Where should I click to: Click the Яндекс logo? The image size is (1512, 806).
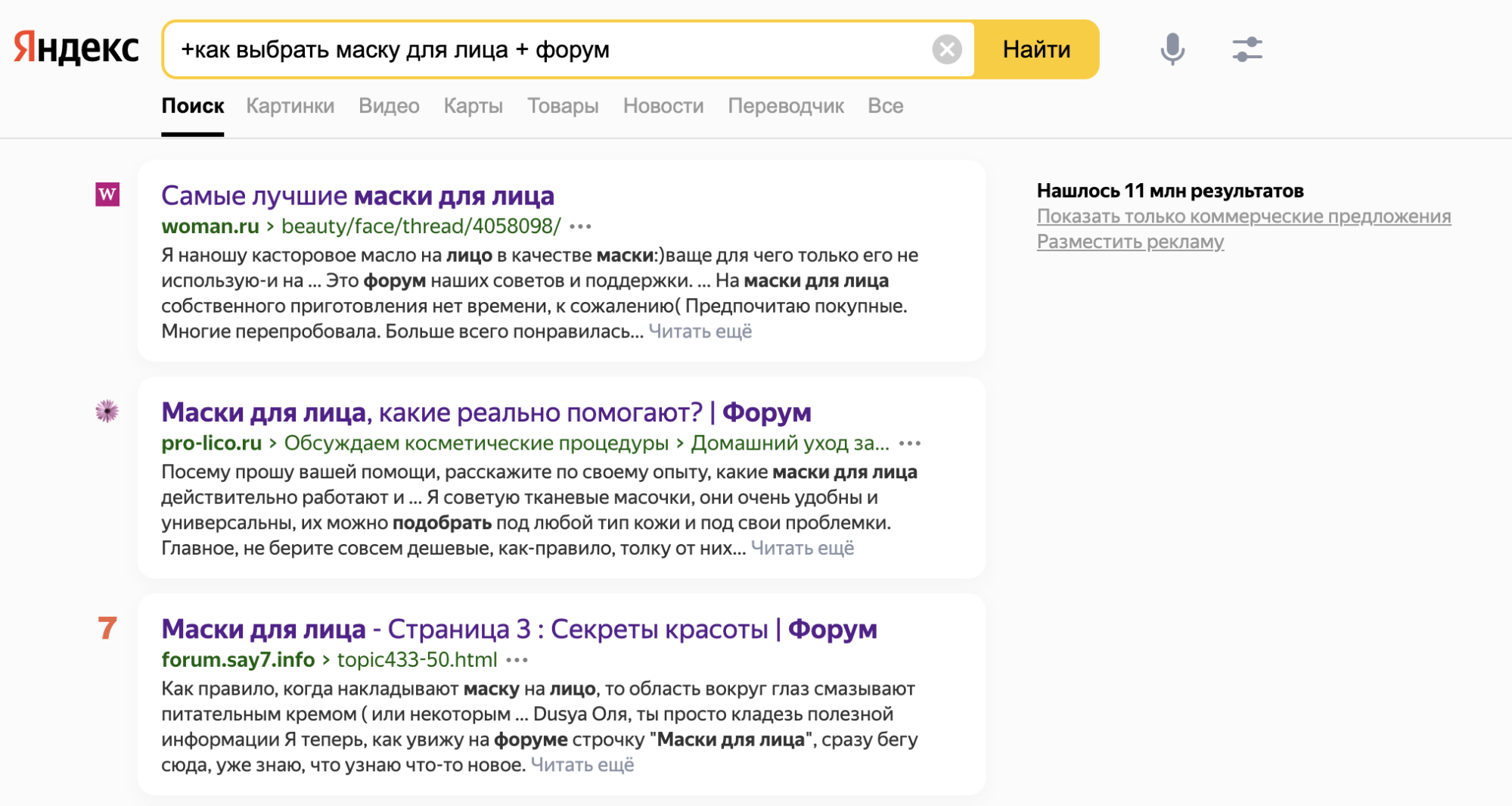coord(76,49)
